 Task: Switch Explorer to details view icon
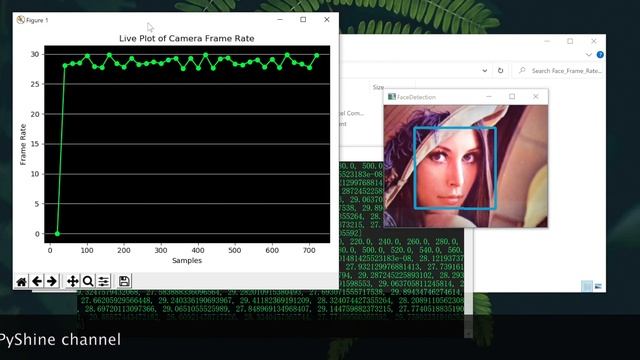click(587, 286)
